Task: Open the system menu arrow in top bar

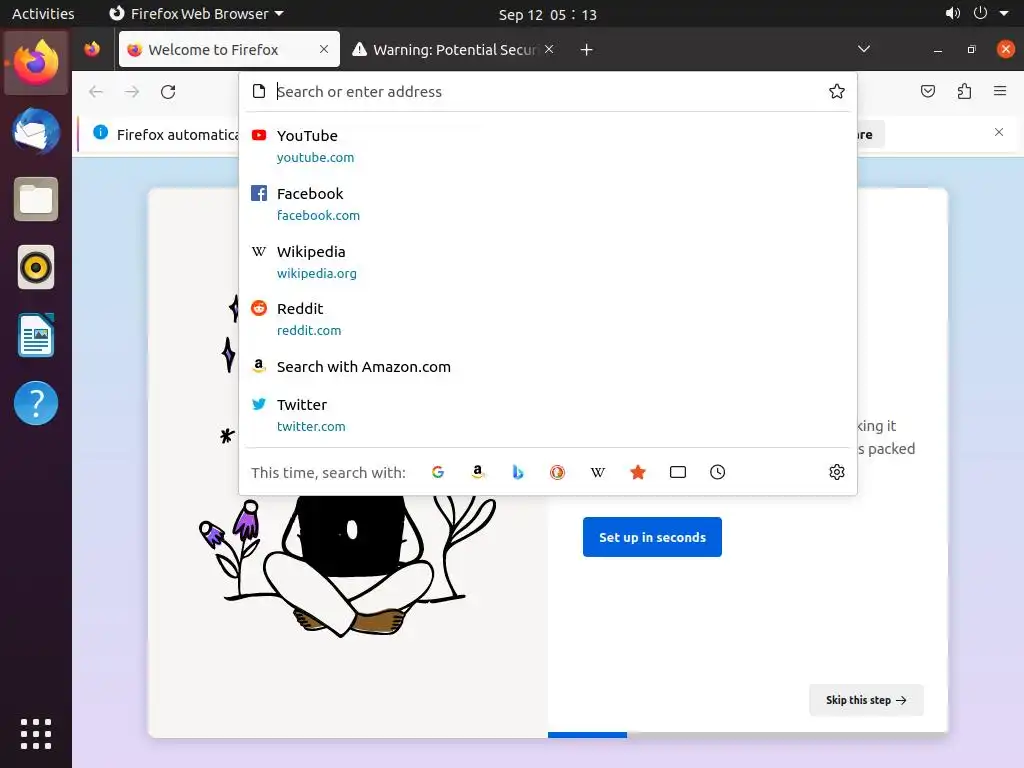Action: 1004,13
